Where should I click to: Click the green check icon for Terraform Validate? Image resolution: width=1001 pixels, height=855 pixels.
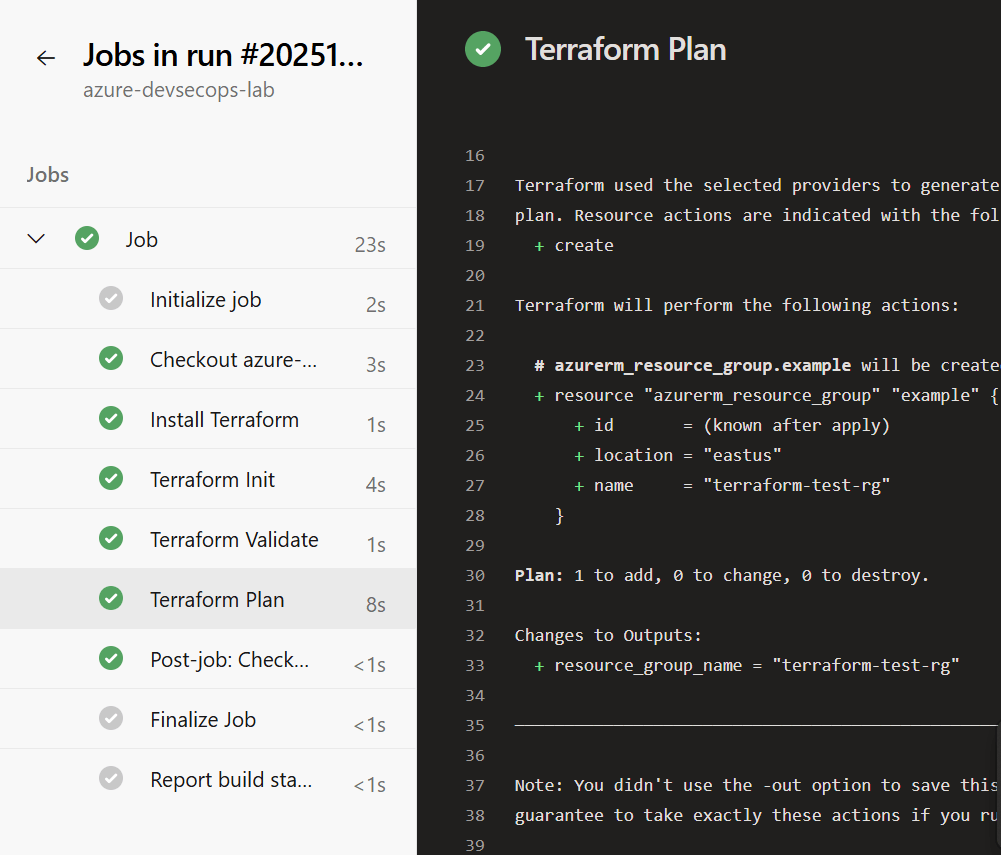[x=111, y=539]
